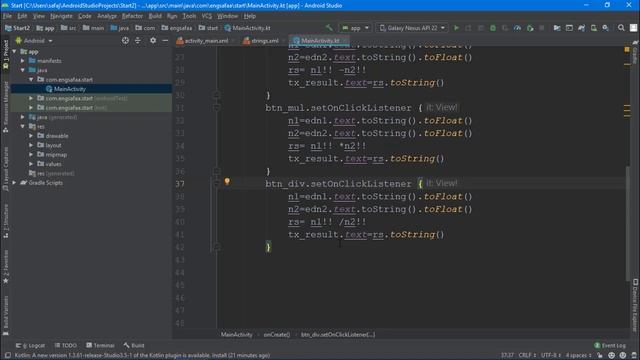Toggle the Structure side tab
This screenshot has height=360, width=640.
point(6,222)
